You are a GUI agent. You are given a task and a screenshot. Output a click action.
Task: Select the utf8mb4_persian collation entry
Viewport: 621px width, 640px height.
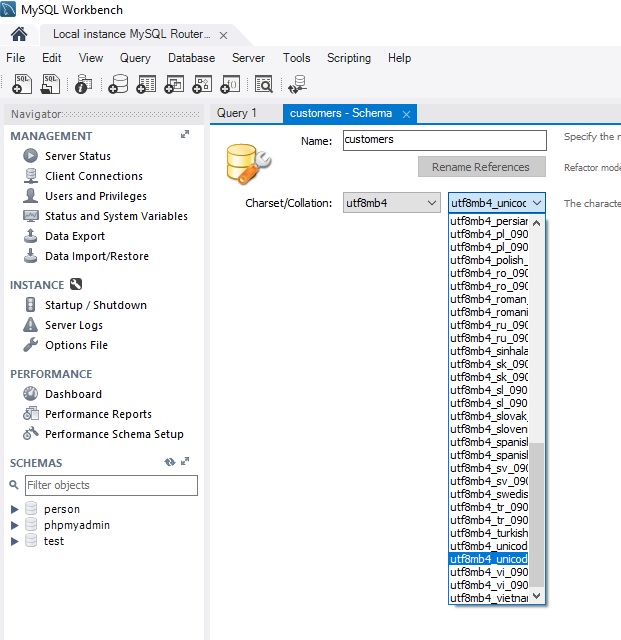[489, 221]
